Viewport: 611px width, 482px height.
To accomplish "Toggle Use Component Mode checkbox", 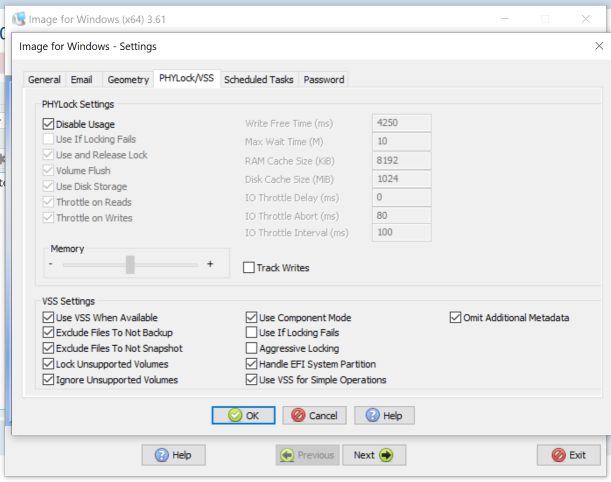I will 251,317.
